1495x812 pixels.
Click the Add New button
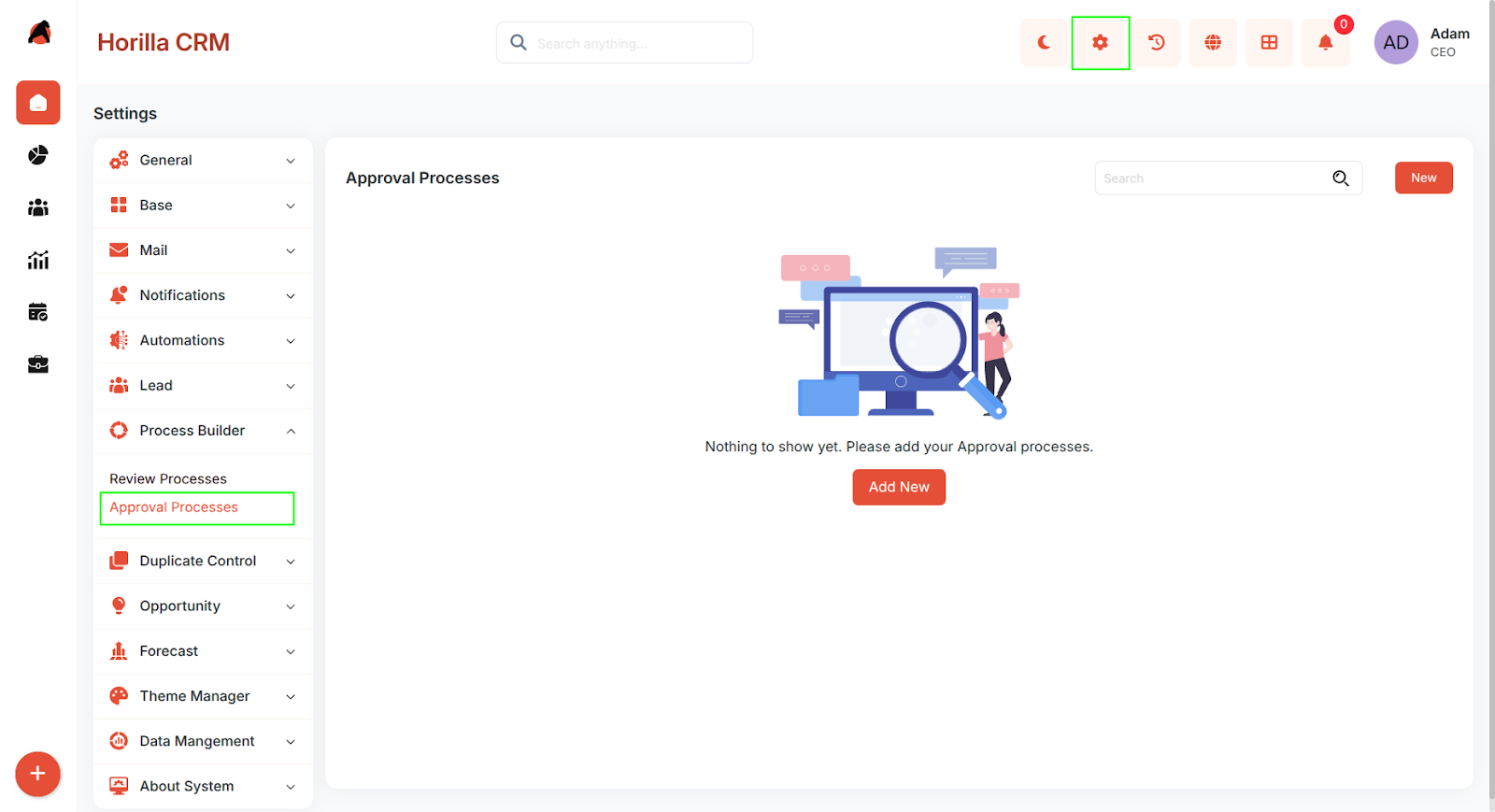tap(899, 487)
